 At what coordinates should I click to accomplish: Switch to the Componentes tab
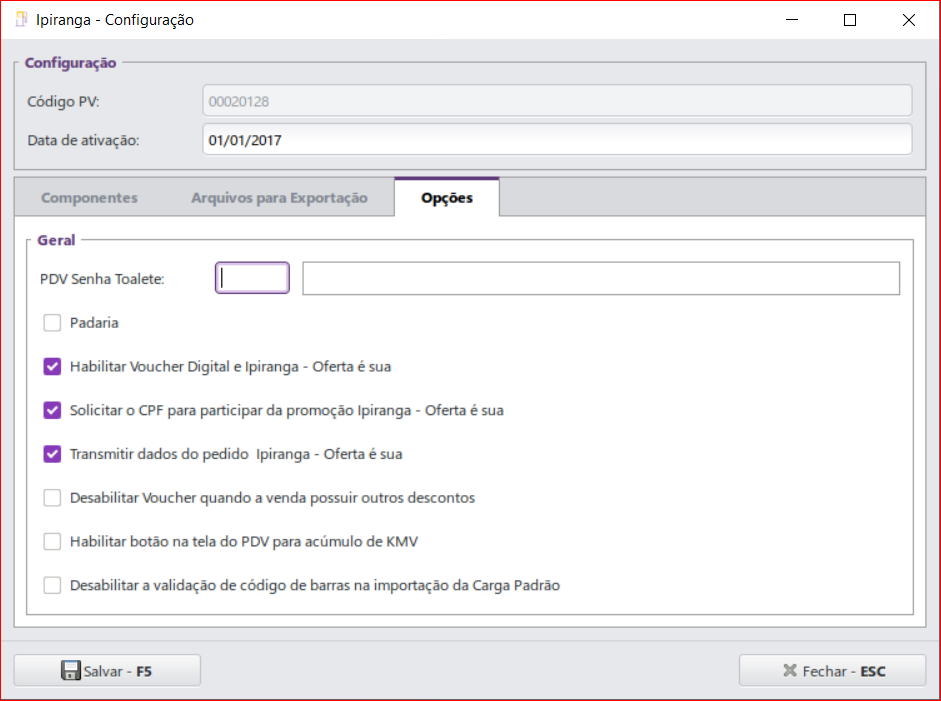(89, 198)
